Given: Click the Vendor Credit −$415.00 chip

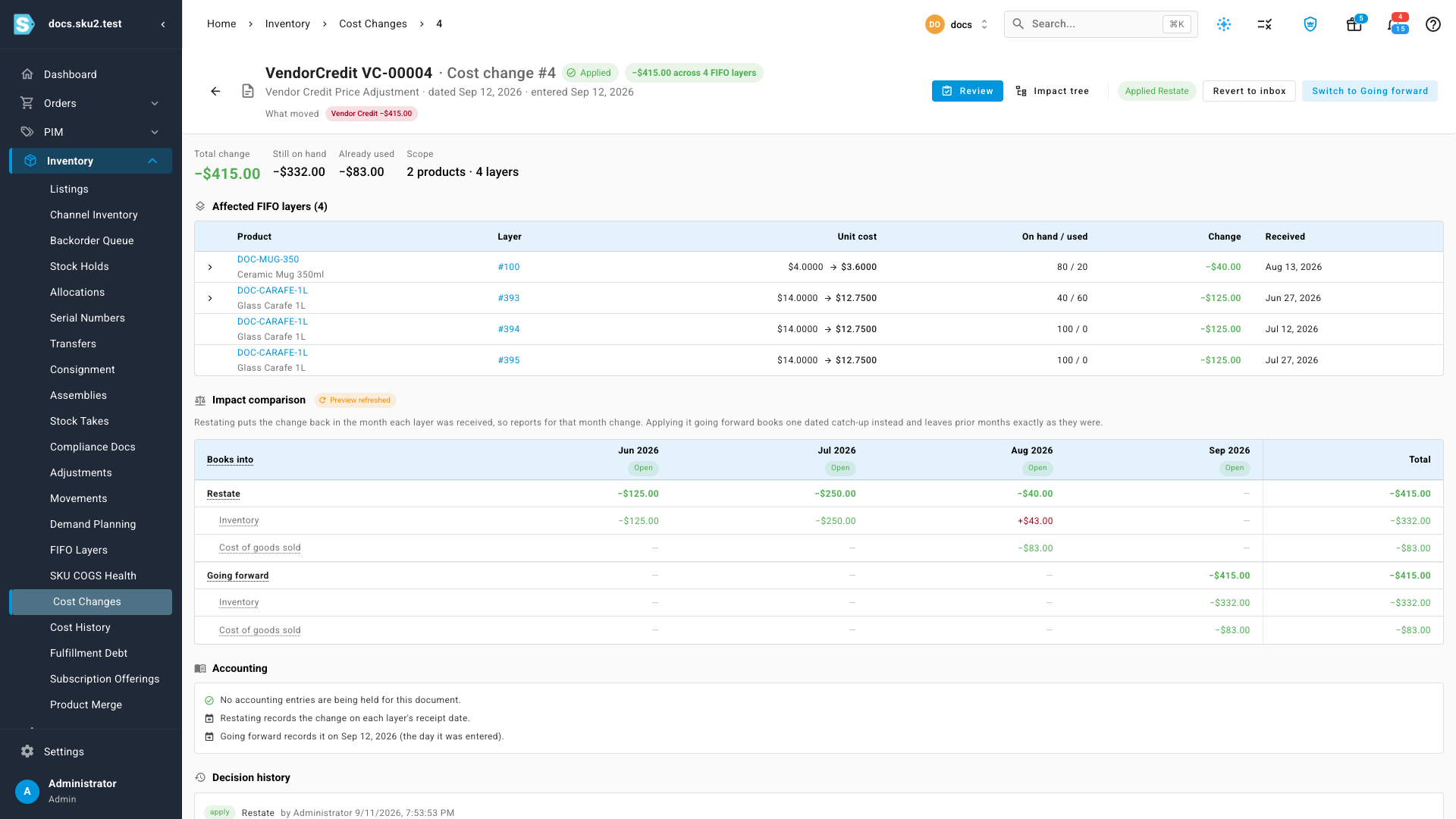Looking at the screenshot, I should pos(372,114).
